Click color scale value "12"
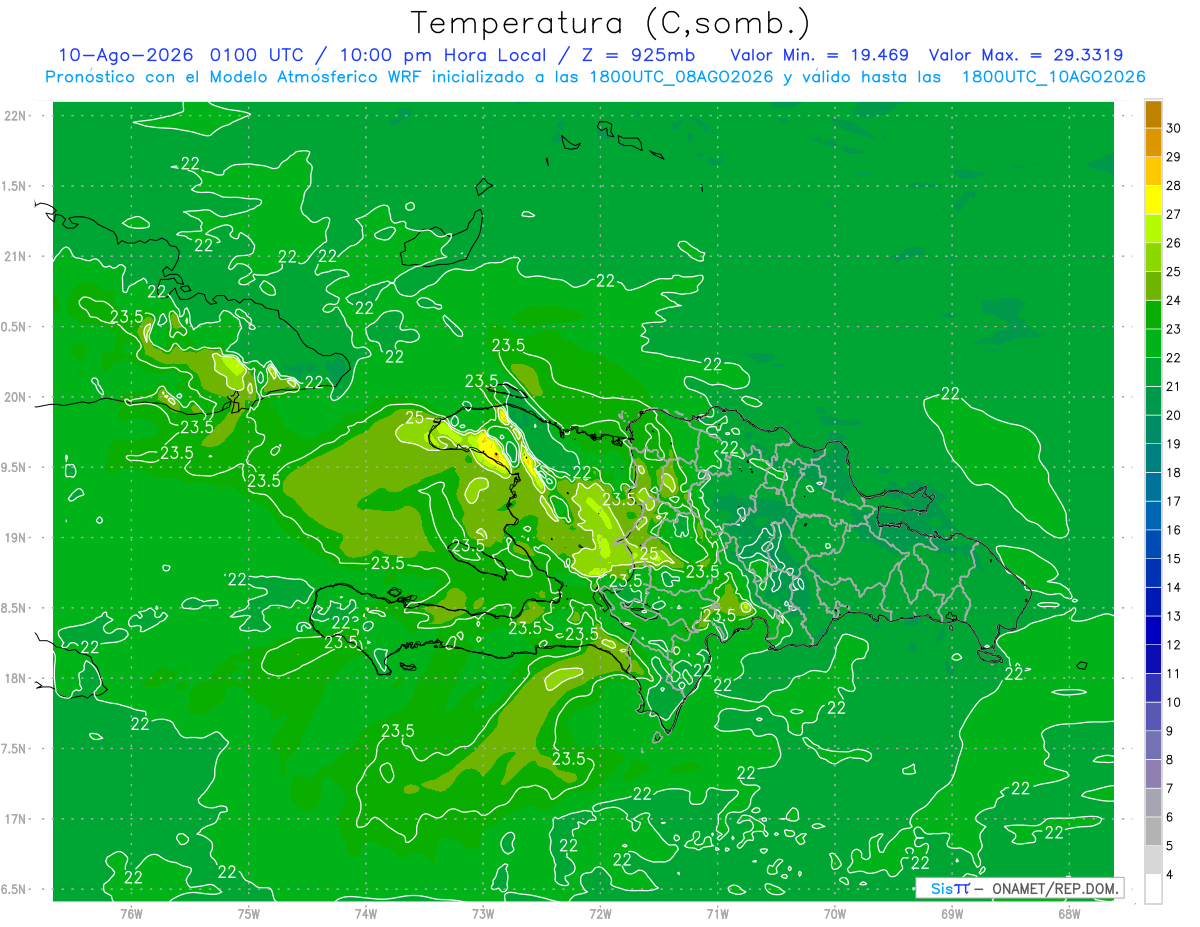The width and height of the screenshot is (1200, 927). point(1174,645)
